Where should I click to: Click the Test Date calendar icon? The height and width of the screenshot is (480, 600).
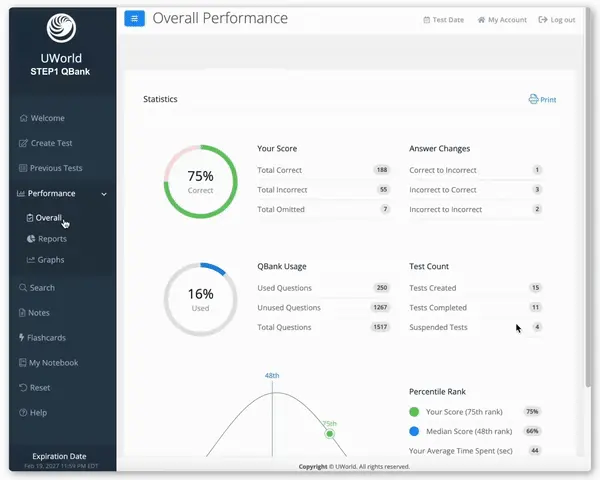coord(427,20)
